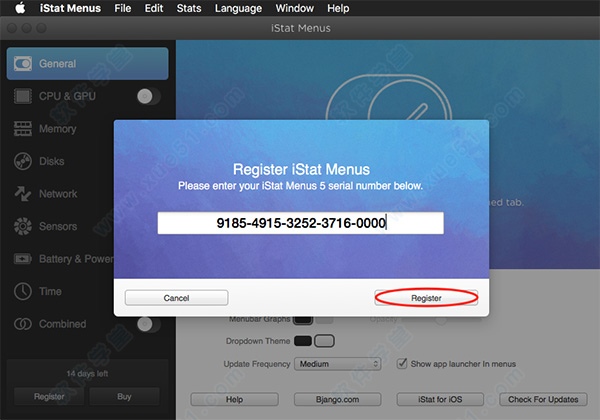The height and width of the screenshot is (420, 600).
Task: Click the Time clock icon
Action: click(23, 291)
